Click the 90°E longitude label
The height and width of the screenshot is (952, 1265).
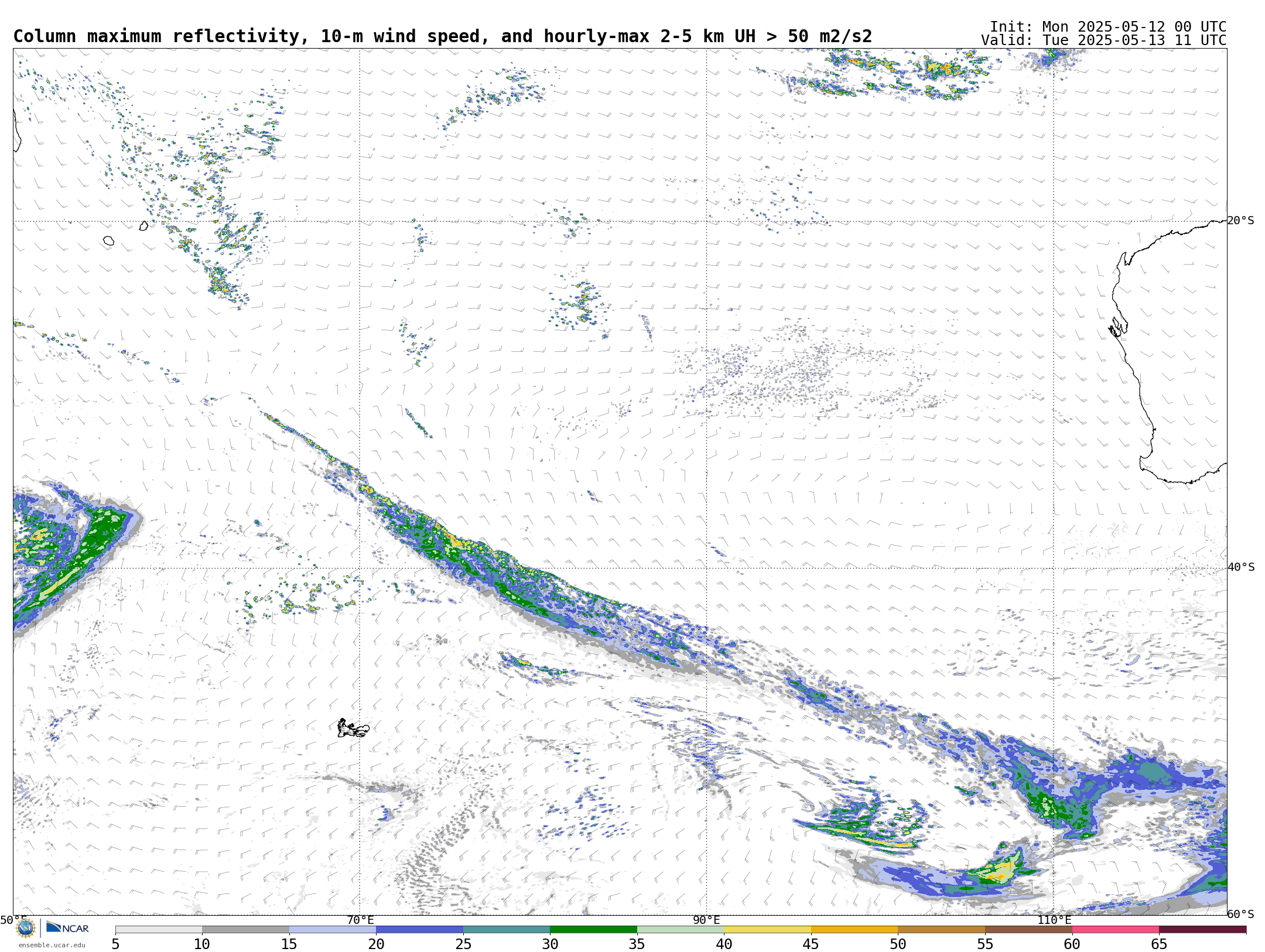click(x=706, y=920)
